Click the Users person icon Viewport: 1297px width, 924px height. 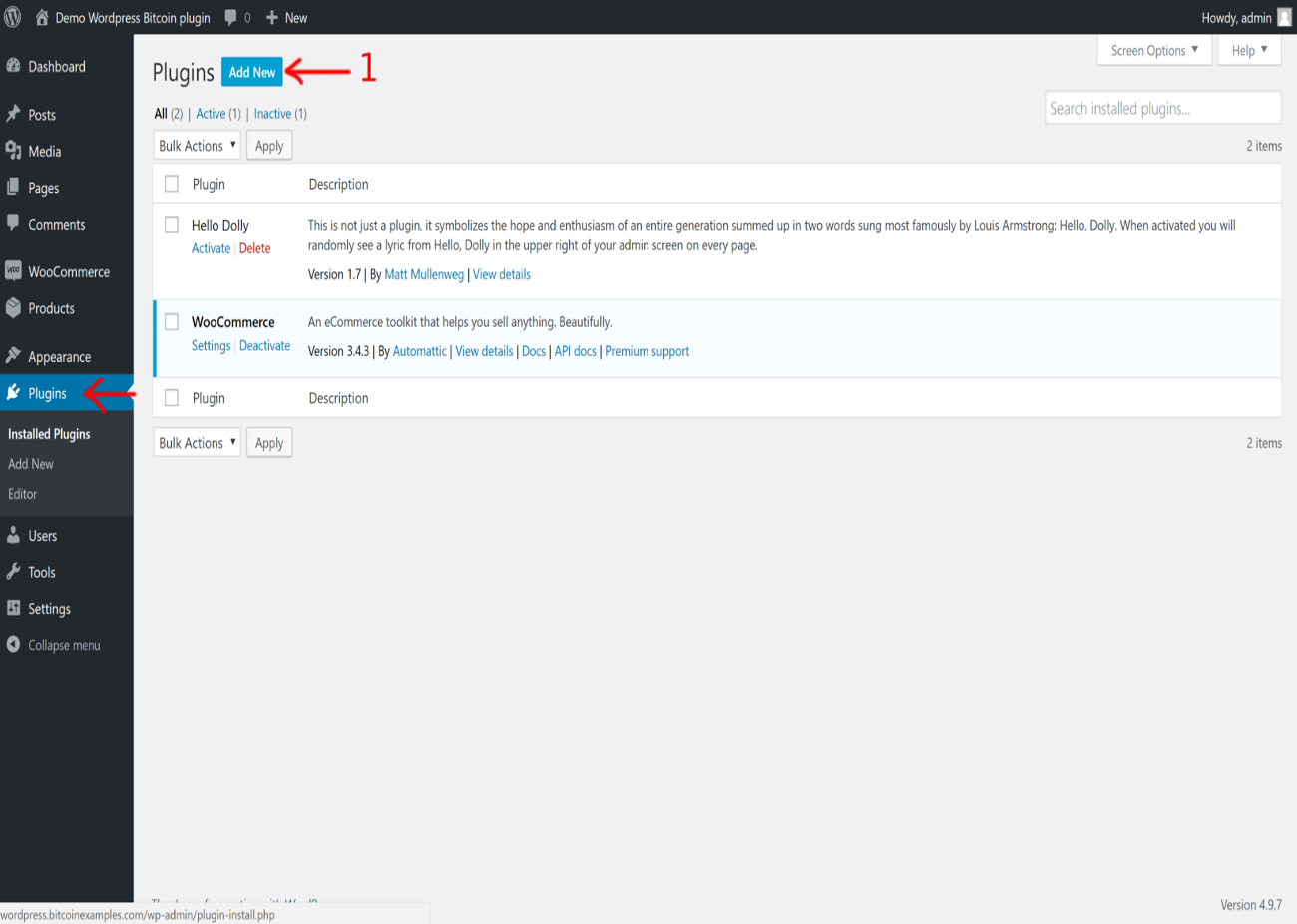13,535
